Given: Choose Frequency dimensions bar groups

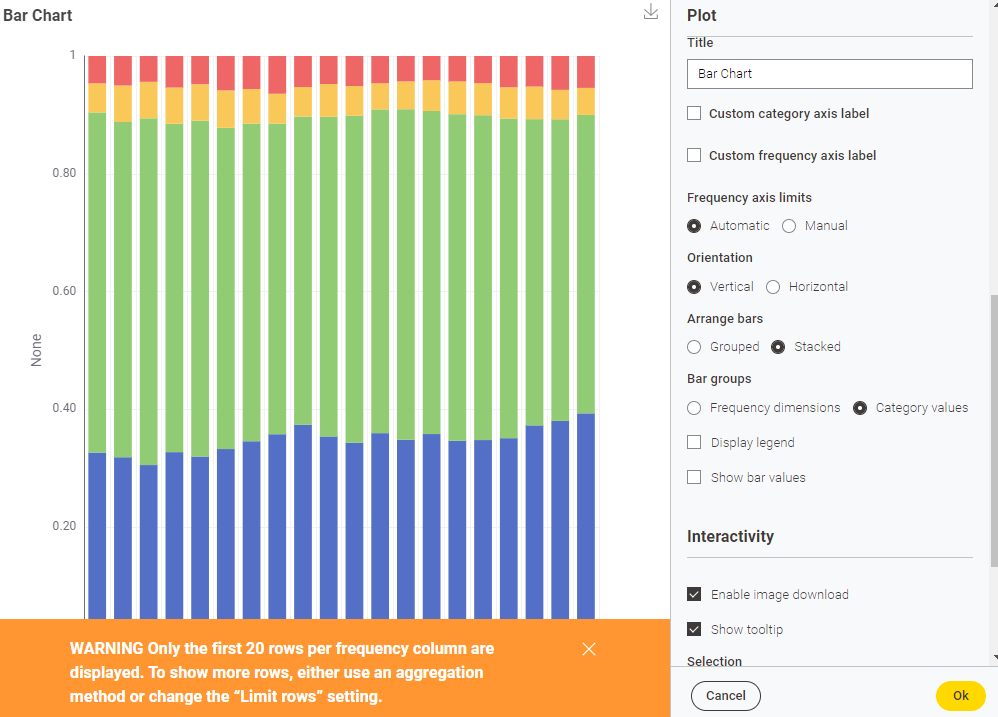Looking at the screenshot, I should click(x=694, y=408).
